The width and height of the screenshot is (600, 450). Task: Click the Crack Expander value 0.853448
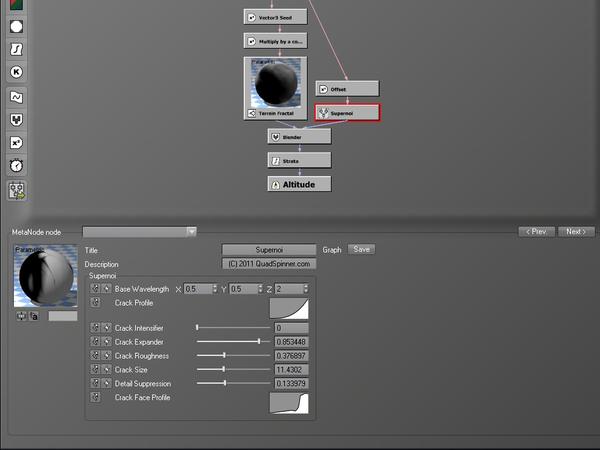click(x=292, y=342)
